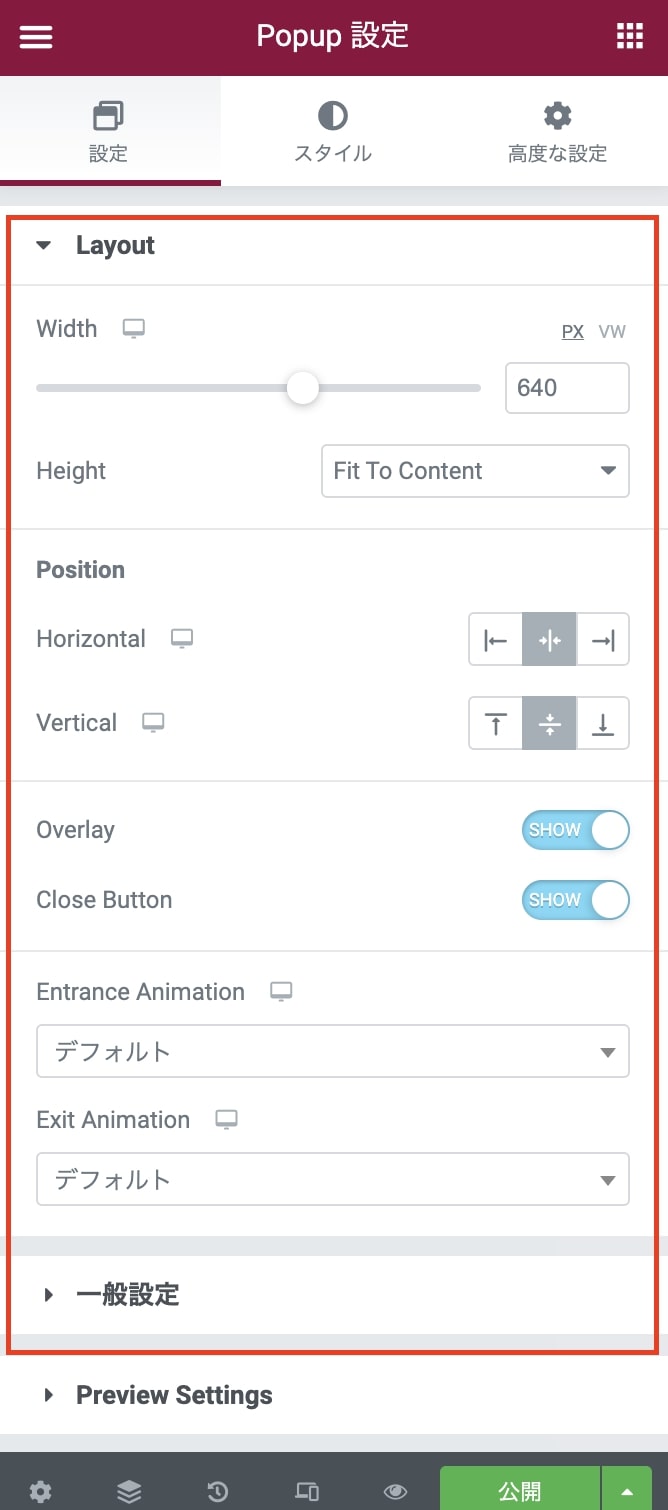Align popup horizontally to the left
The image size is (668, 1510).
(x=496, y=640)
